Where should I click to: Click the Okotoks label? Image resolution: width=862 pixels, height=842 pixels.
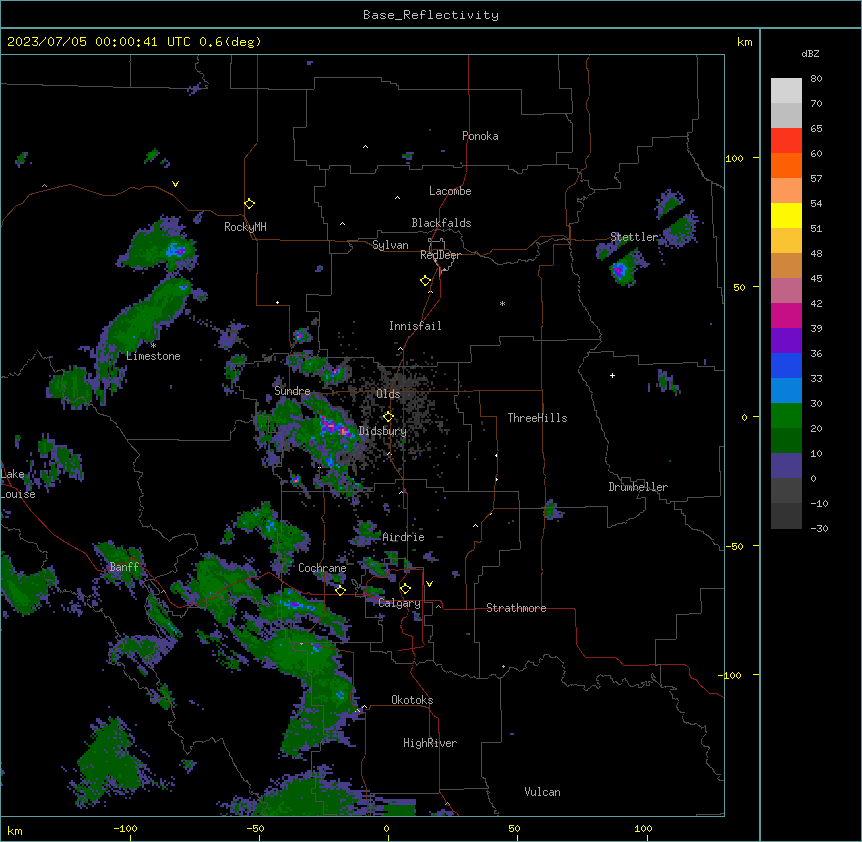pyautogui.click(x=412, y=700)
